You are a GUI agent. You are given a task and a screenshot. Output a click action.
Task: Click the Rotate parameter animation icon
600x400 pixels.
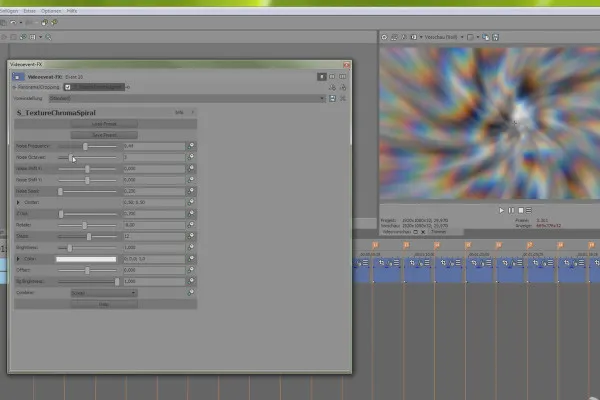click(191, 225)
